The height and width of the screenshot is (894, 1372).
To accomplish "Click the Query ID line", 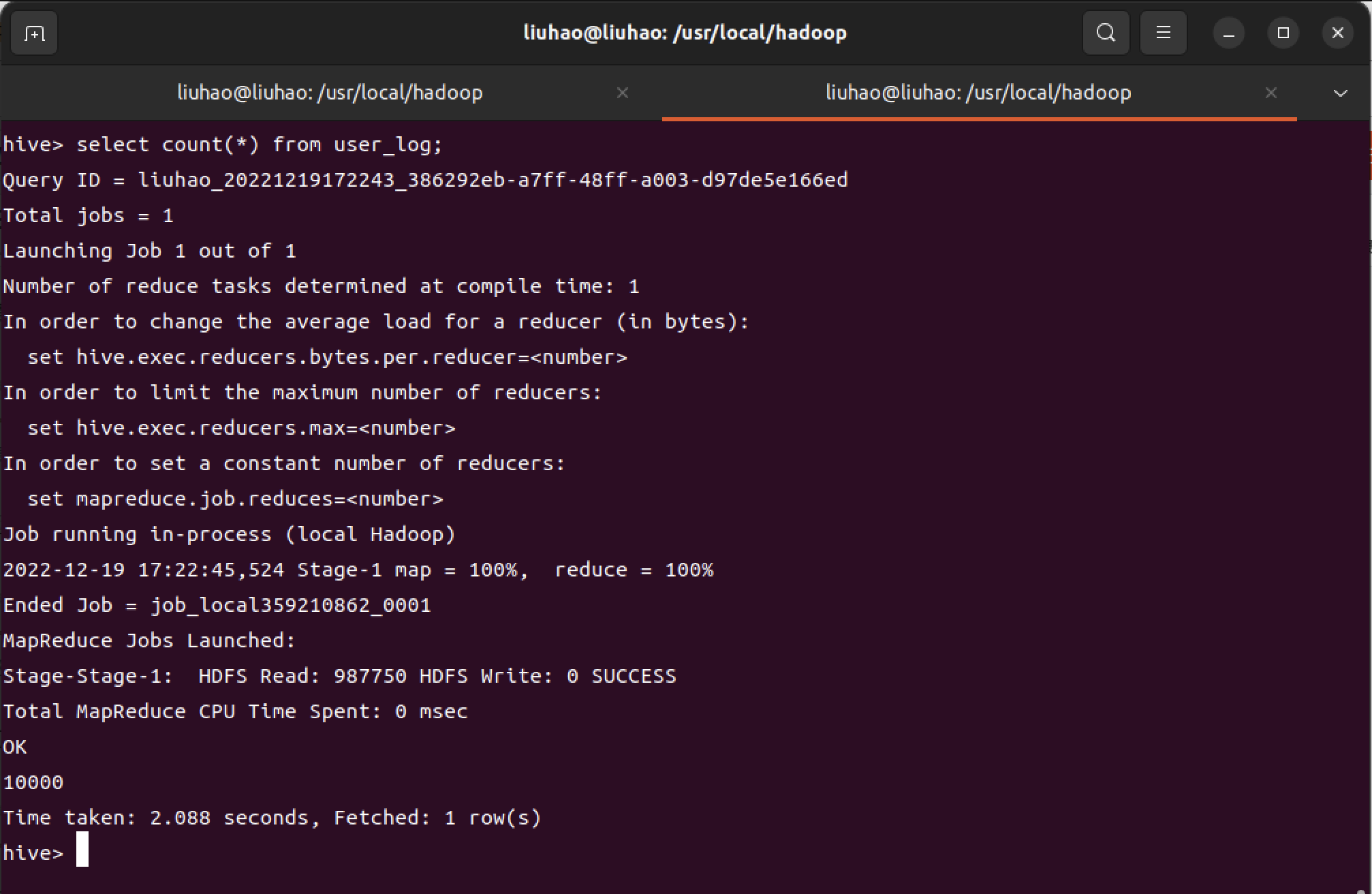I will coord(426,180).
